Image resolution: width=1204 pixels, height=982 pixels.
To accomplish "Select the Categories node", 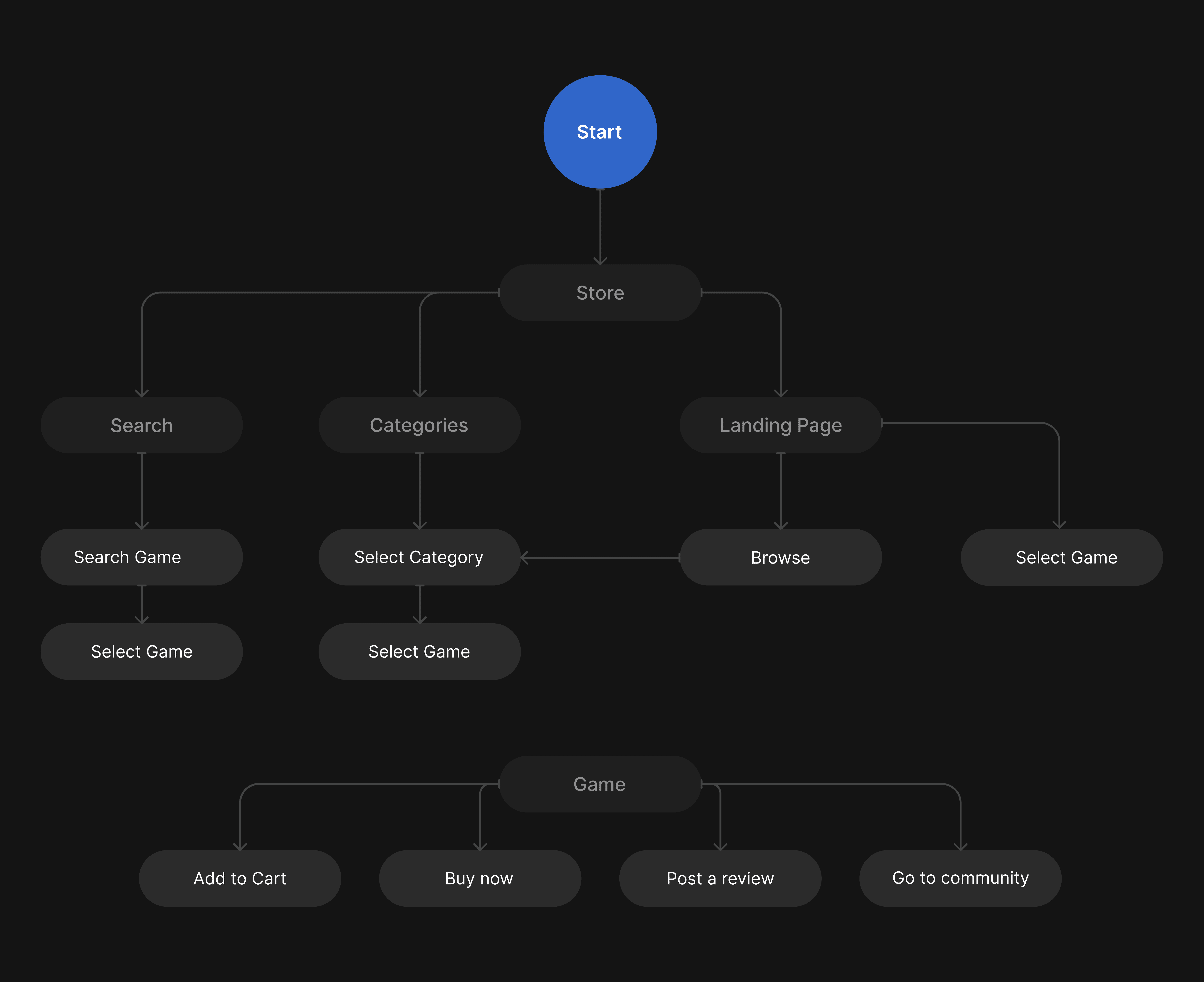I will point(419,425).
